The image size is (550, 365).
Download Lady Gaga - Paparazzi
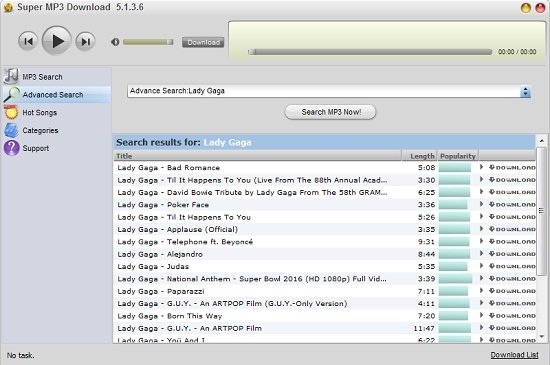click(x=512, y=291)
